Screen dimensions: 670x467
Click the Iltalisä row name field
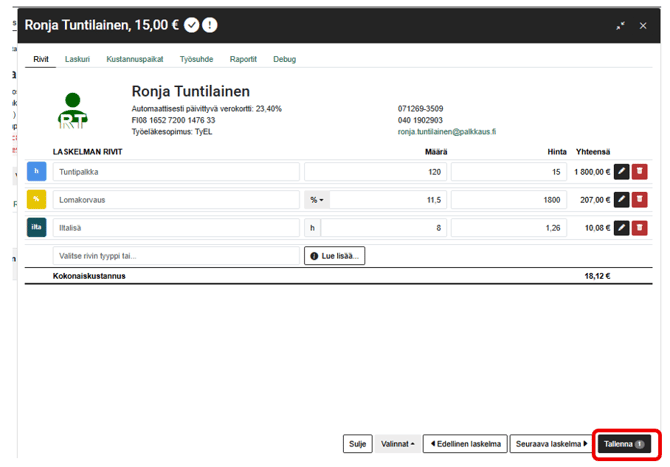176,228
